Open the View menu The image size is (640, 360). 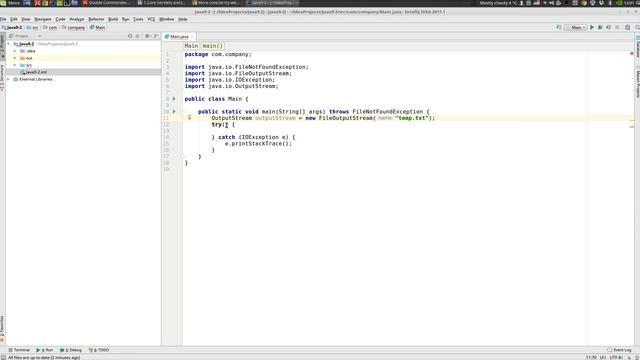(x=26, y=19)
